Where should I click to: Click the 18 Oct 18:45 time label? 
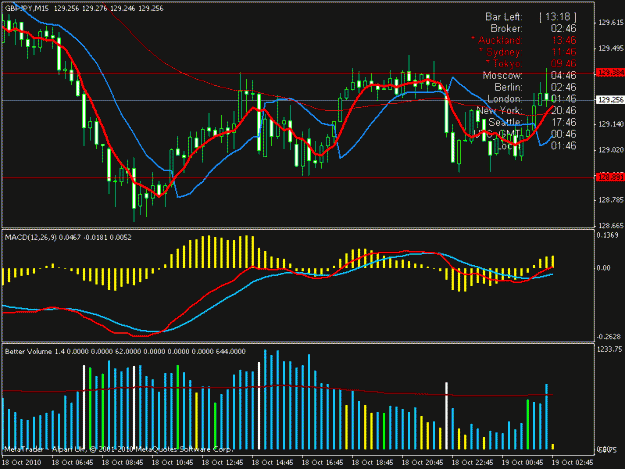click(372, 462)
